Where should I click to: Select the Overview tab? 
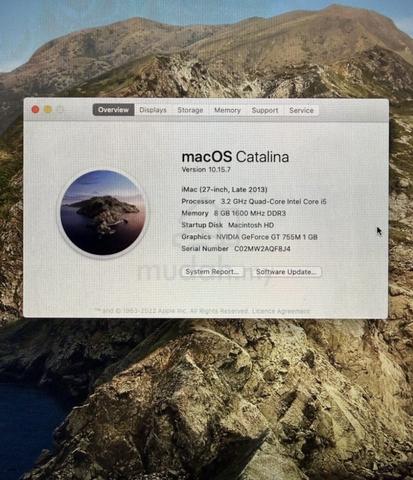tap(113, 110)
